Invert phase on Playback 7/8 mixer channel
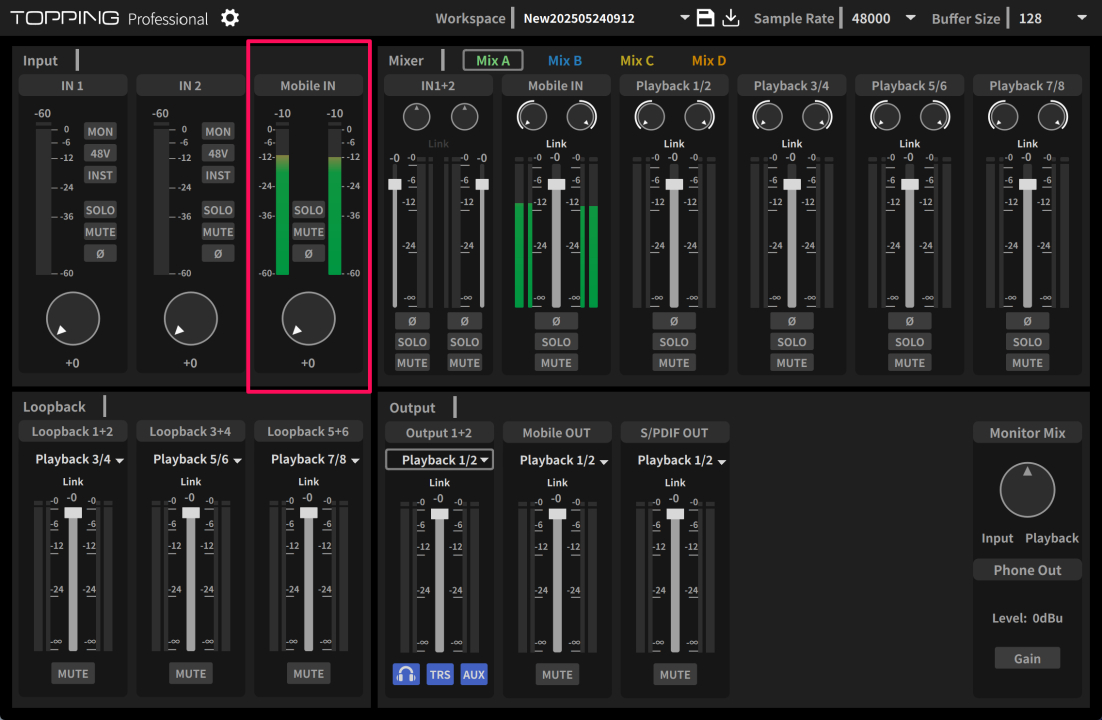Image resolution: width=1102 pixels, height=720 pixels. 1028,321
